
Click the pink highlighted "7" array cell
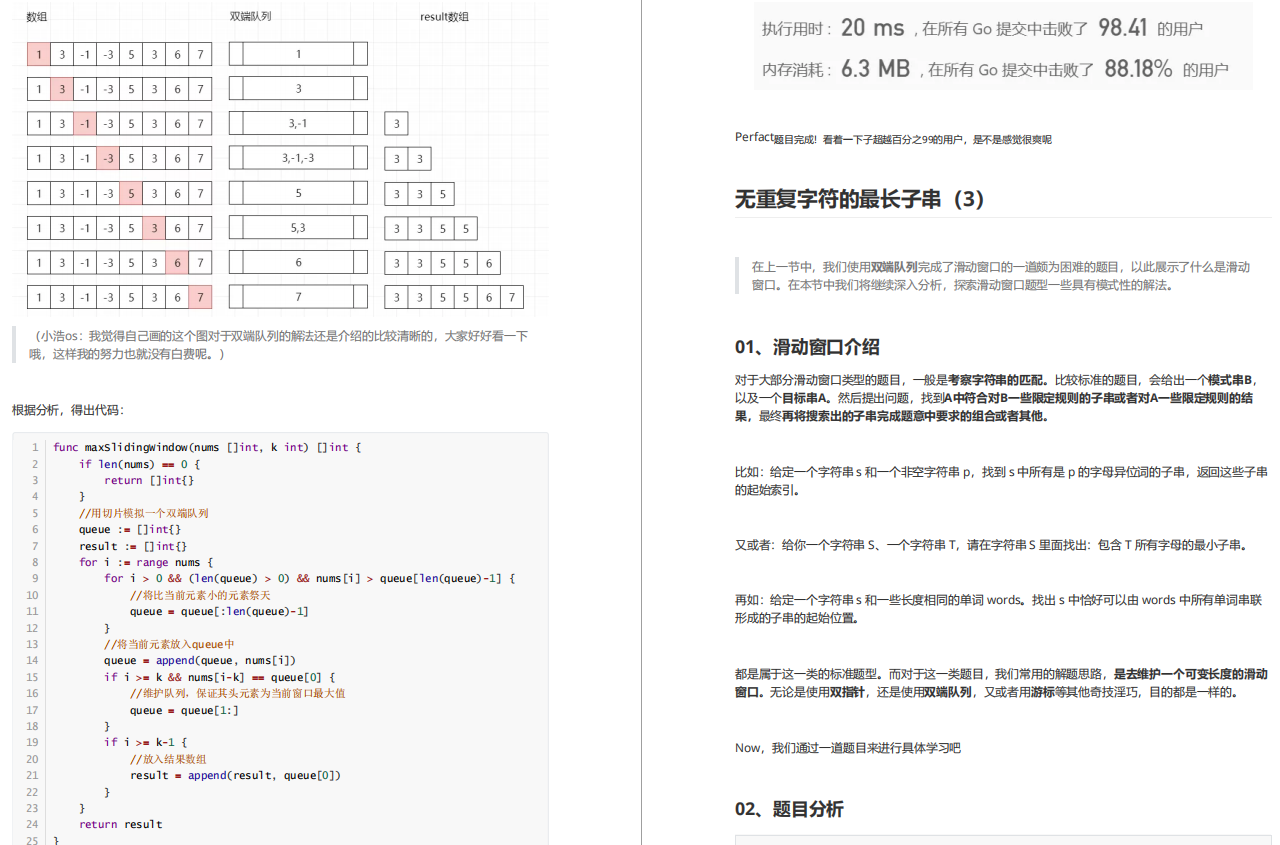coord(200,298)
